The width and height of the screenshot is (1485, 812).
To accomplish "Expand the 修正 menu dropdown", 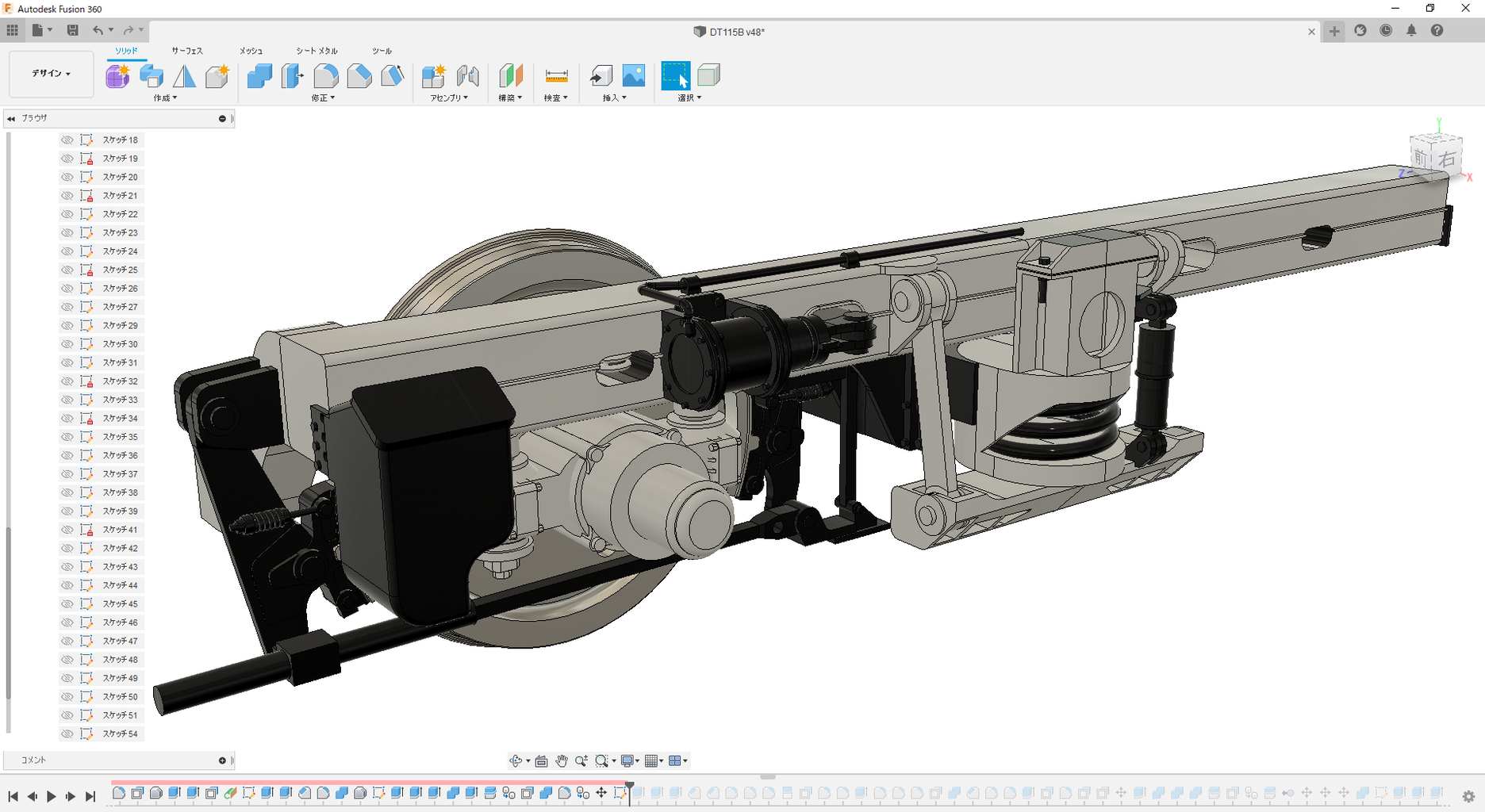I will pyautogui.click(x=323, y=98).
